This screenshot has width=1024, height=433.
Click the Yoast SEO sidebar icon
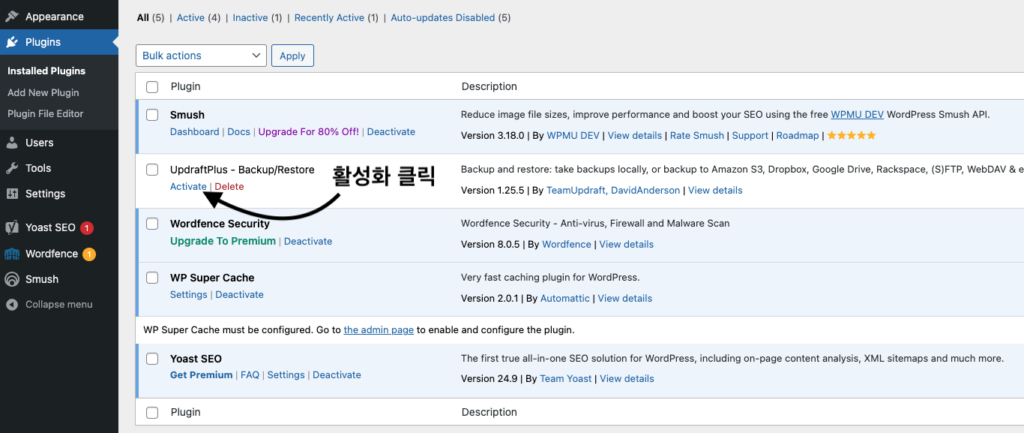[x=12, y=228]
